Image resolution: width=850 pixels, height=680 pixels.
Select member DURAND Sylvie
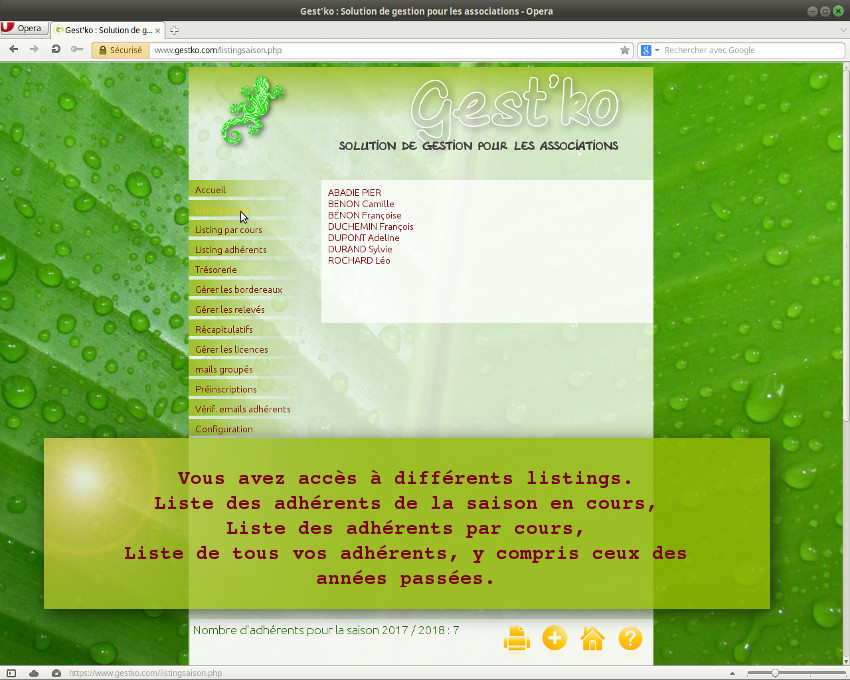click(x=360, y=249)
